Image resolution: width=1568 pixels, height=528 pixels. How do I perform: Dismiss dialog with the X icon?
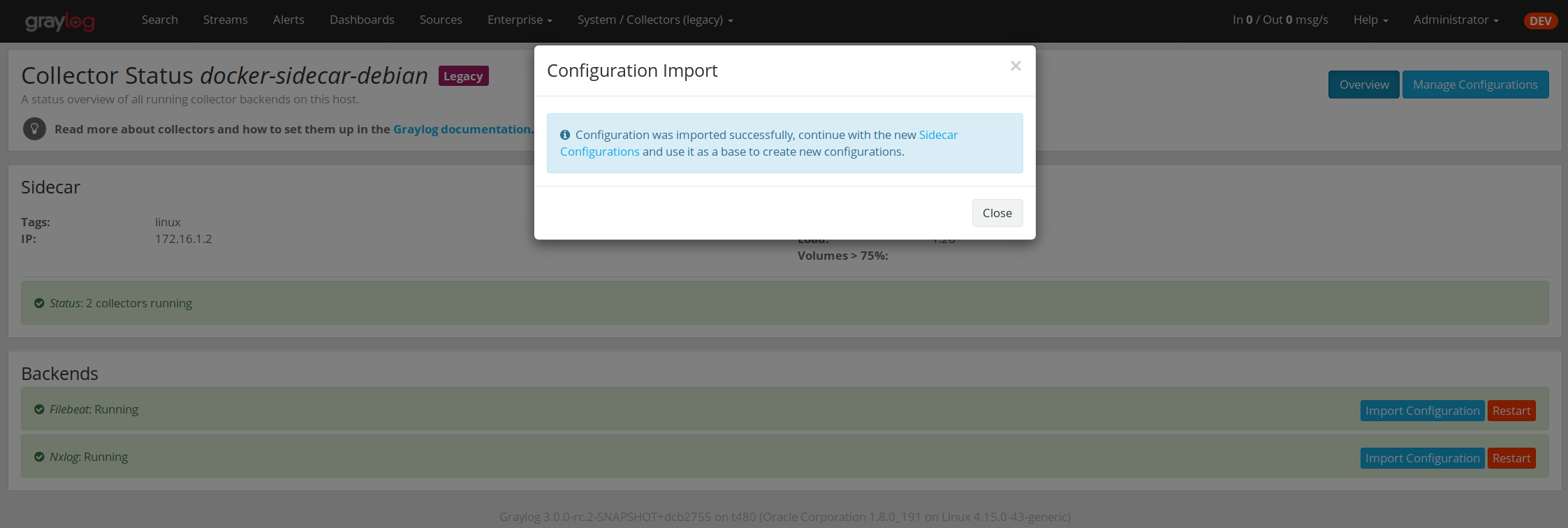coord(1016,66)
